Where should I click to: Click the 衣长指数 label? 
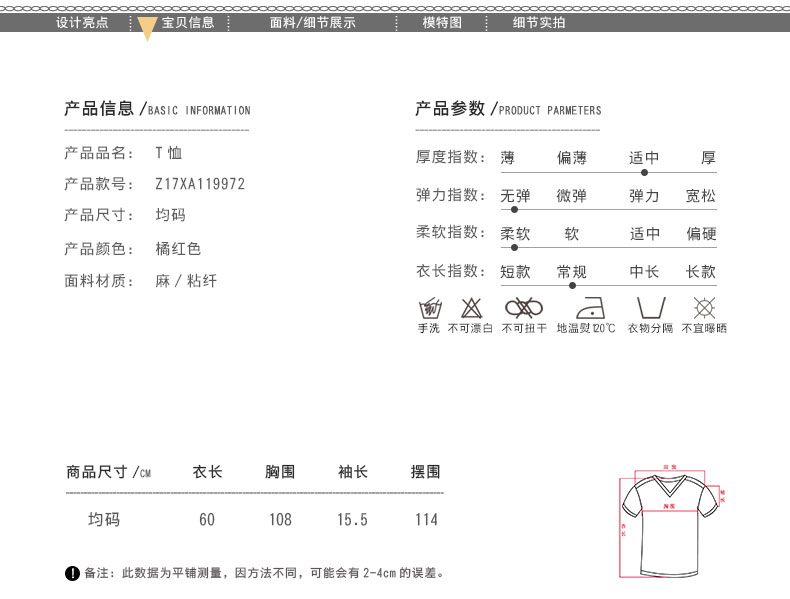click(450, 271)
